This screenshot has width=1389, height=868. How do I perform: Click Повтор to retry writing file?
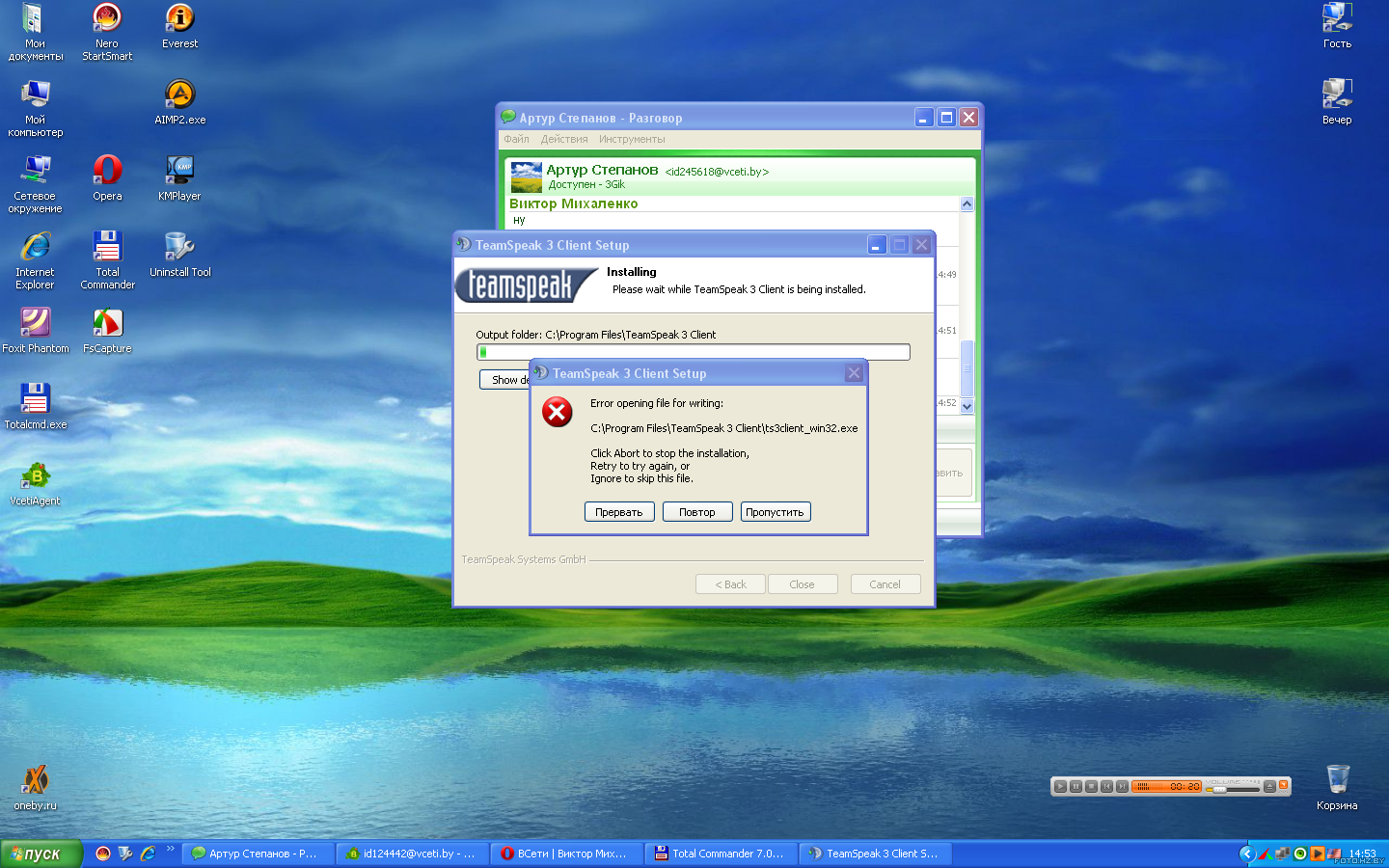697,512
